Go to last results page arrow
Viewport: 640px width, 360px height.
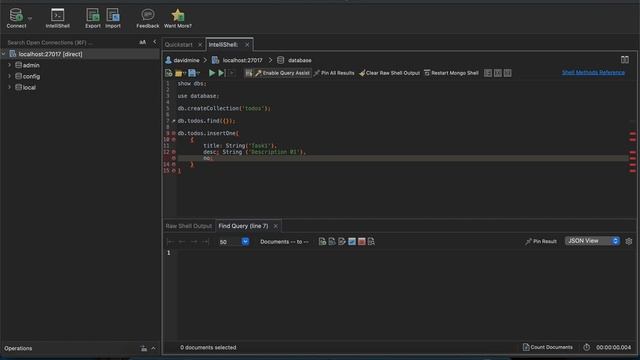pos(205,242)
